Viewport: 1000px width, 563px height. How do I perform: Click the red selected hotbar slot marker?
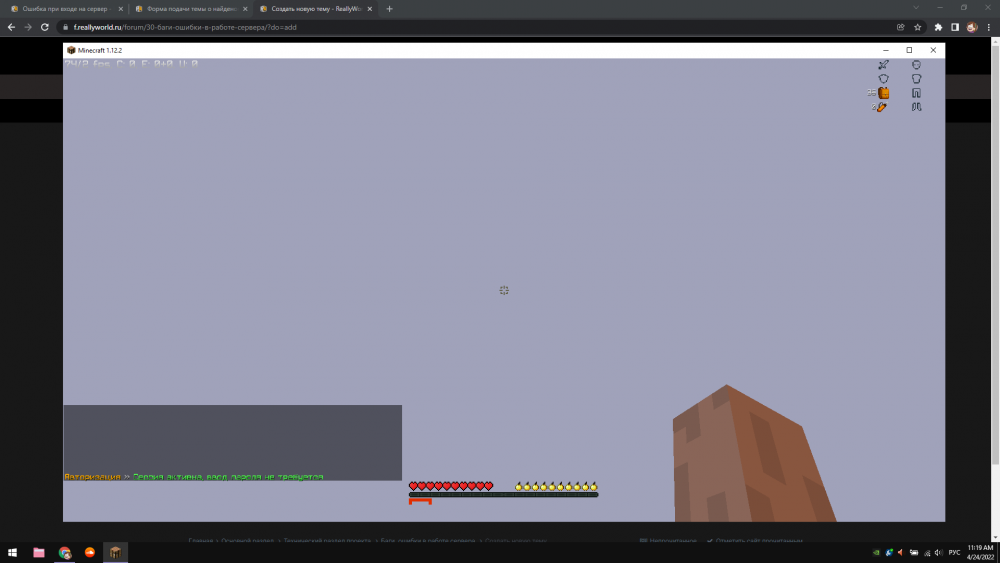420,501
